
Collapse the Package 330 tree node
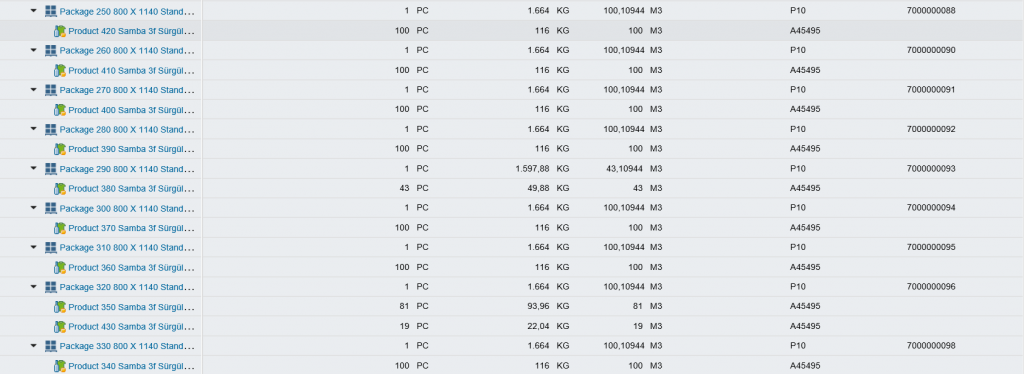point(34,346)
